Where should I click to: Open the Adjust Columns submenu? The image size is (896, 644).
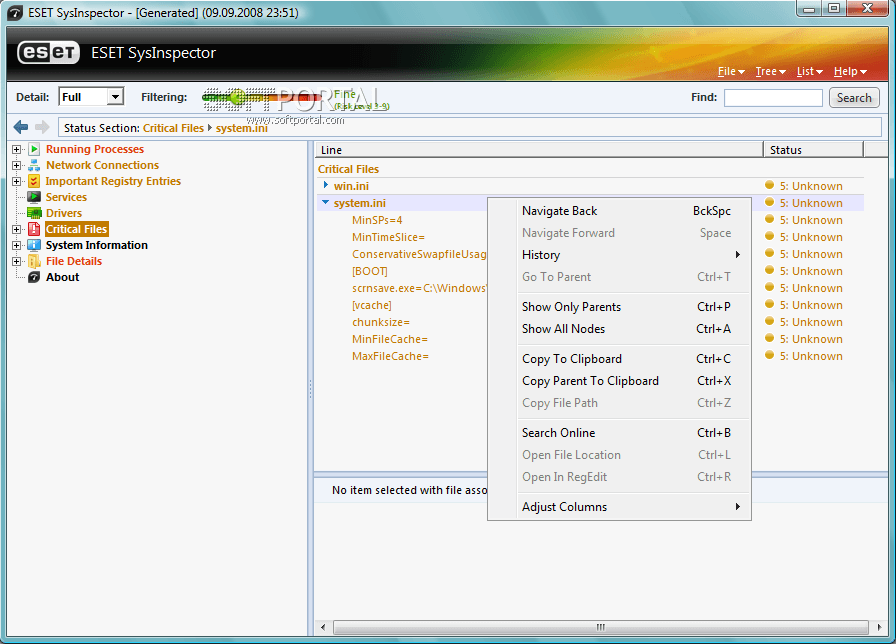(619, 507)
